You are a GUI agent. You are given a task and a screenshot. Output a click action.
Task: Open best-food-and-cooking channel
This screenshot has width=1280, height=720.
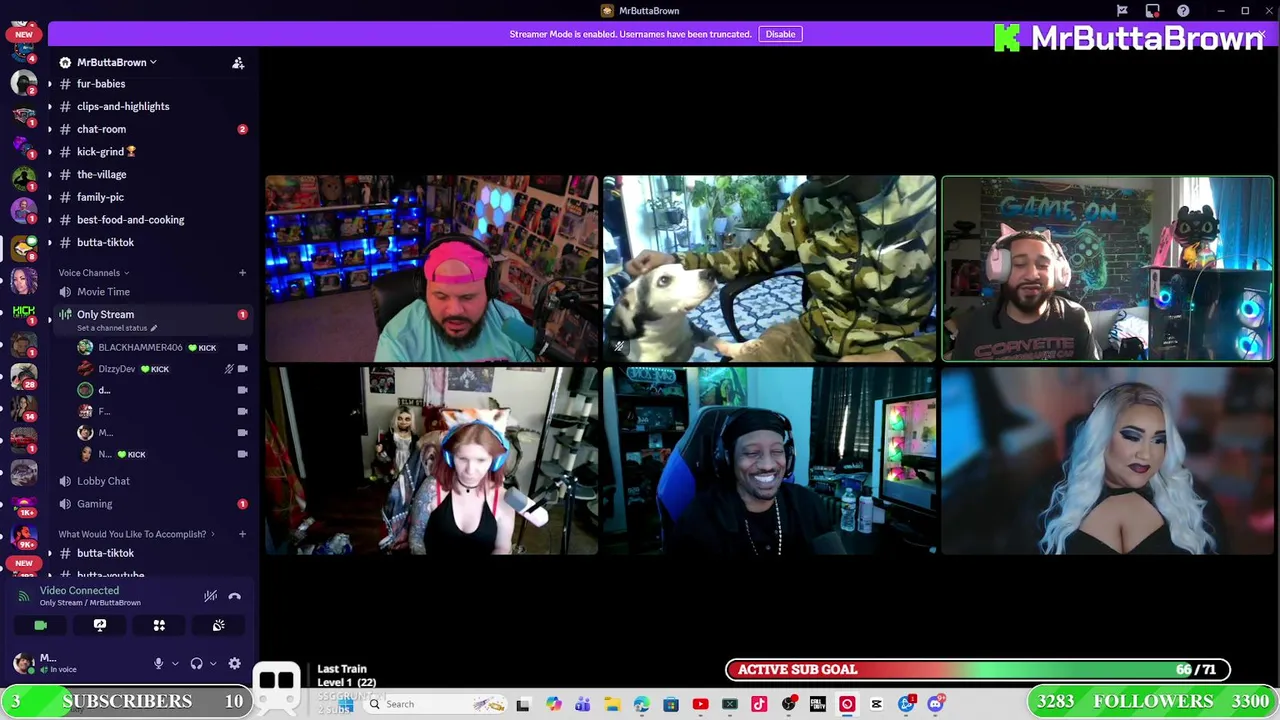tap(130, 220)
